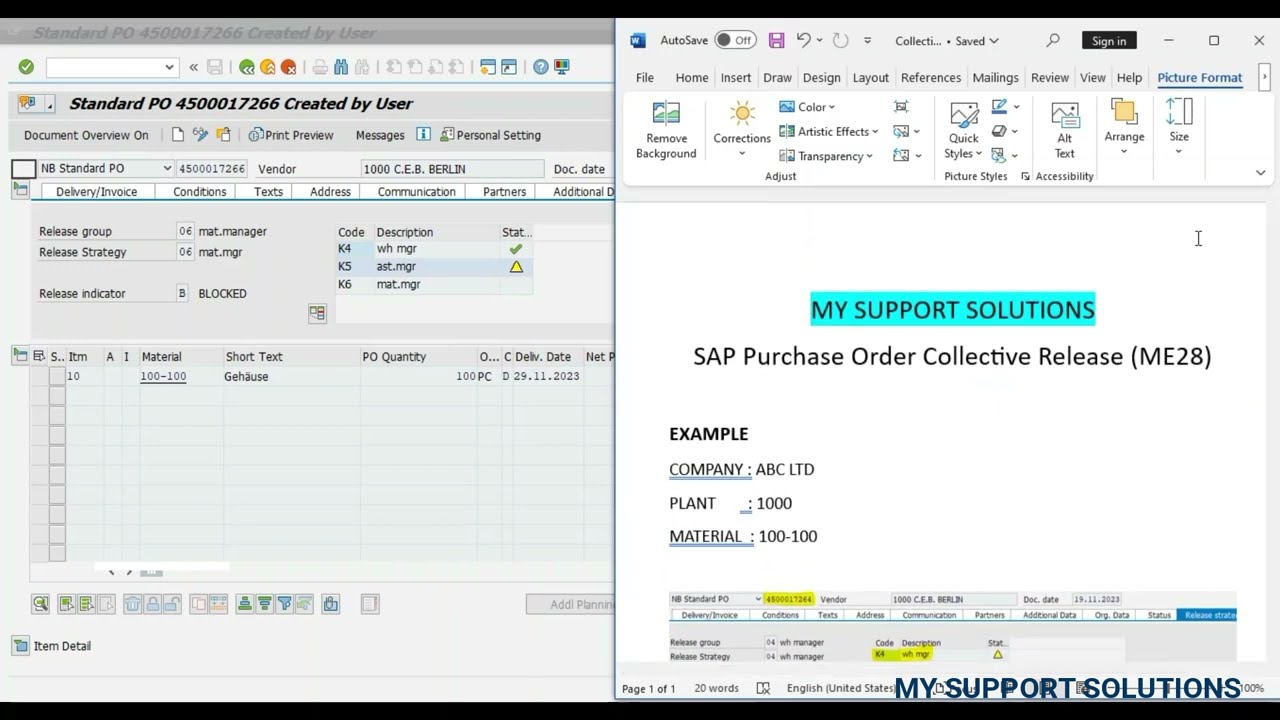Image resolution: width=1280 pixels, height=720 pixels.
Task: Click the details magnifier icon below item table
Action: 40,604
